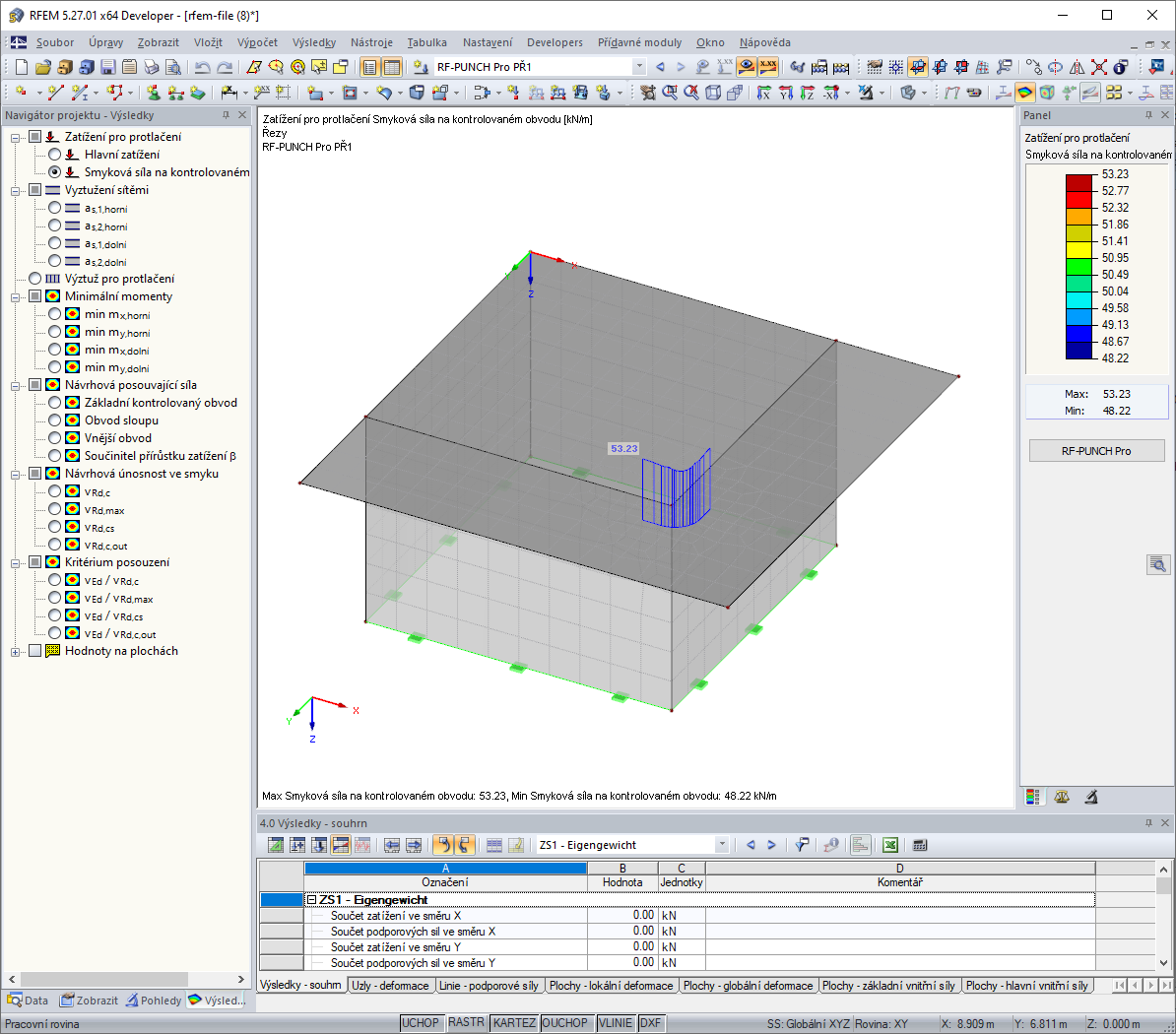The width and height of the screenshot is (1176, 1034).
Task: Click the info icon in the toolbar
Action: tap(1121, 68)
